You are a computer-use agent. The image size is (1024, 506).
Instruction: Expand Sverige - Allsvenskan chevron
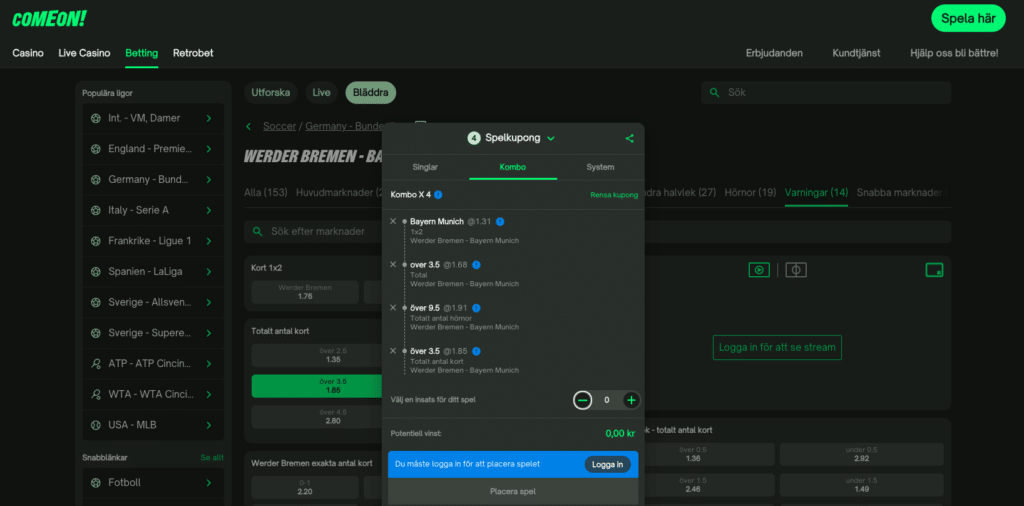tap(209, 302)
